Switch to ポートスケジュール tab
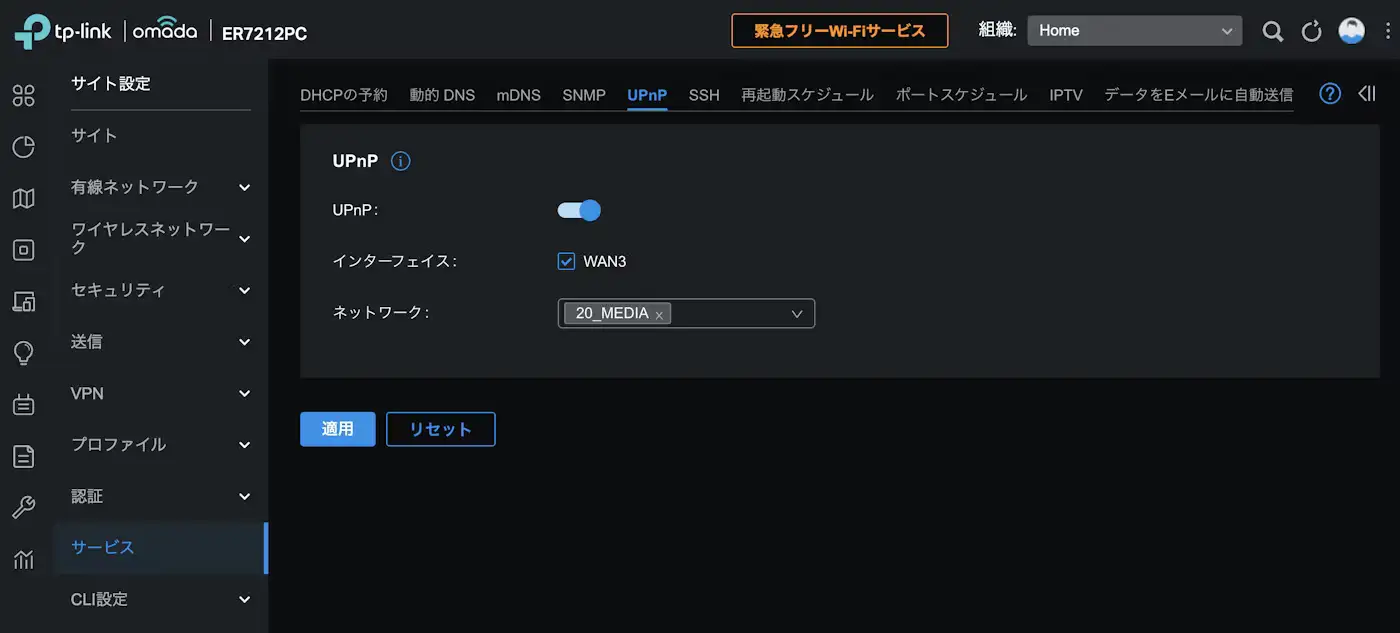 (x=961, y=94)
